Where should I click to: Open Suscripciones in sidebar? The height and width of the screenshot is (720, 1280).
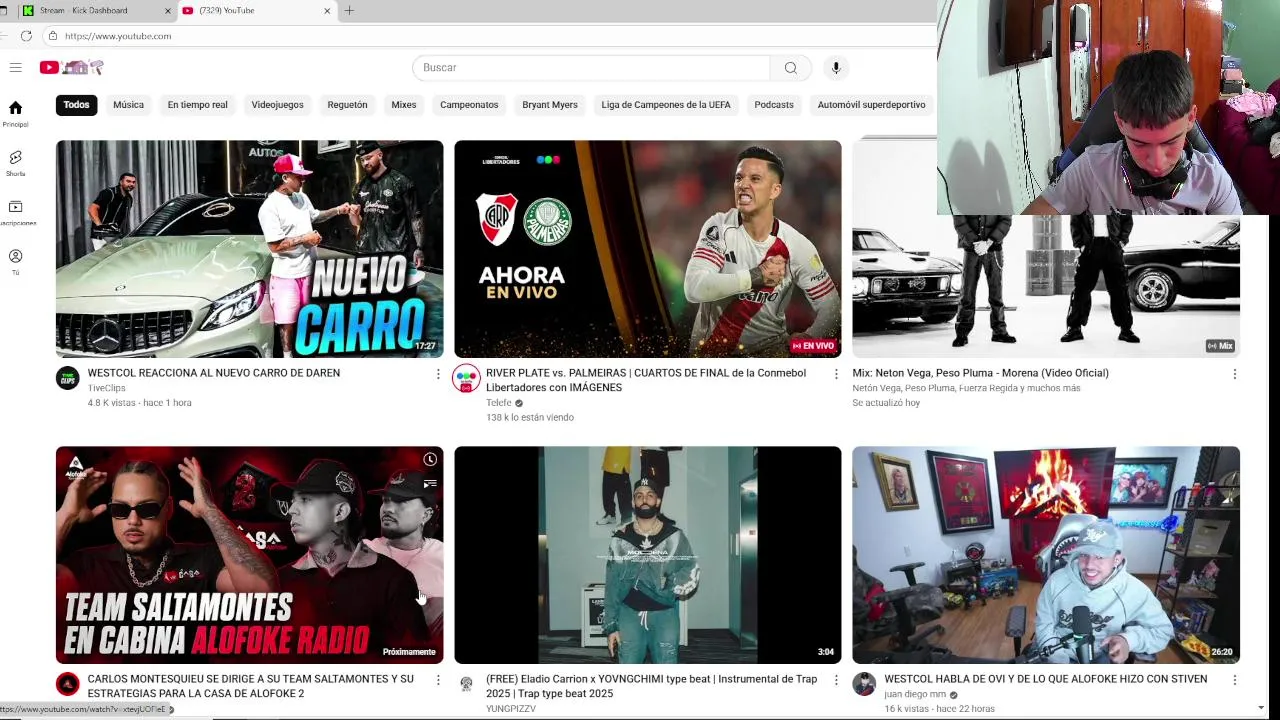click(15, 212)
